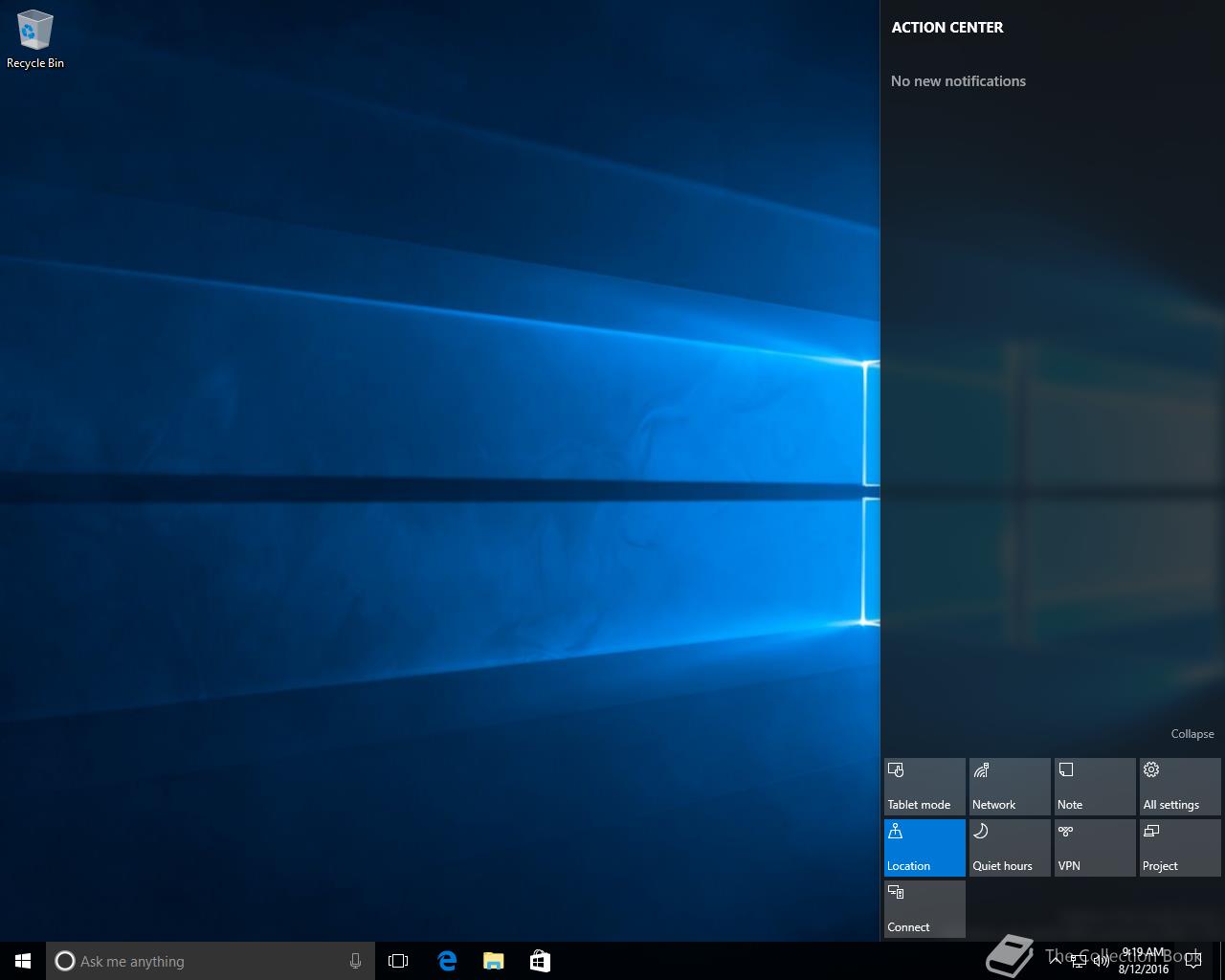1225x980 pixels.
Task: Open Task View from the taskbar
Action: coord(398,961)
